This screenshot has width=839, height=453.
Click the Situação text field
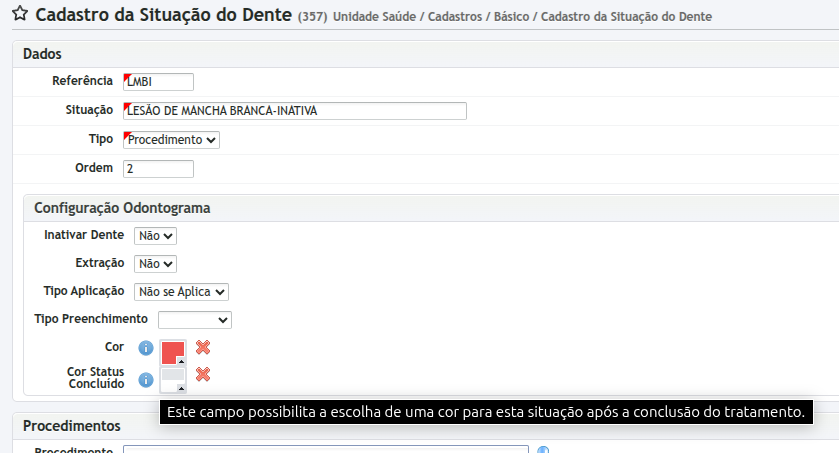point(294,111)
